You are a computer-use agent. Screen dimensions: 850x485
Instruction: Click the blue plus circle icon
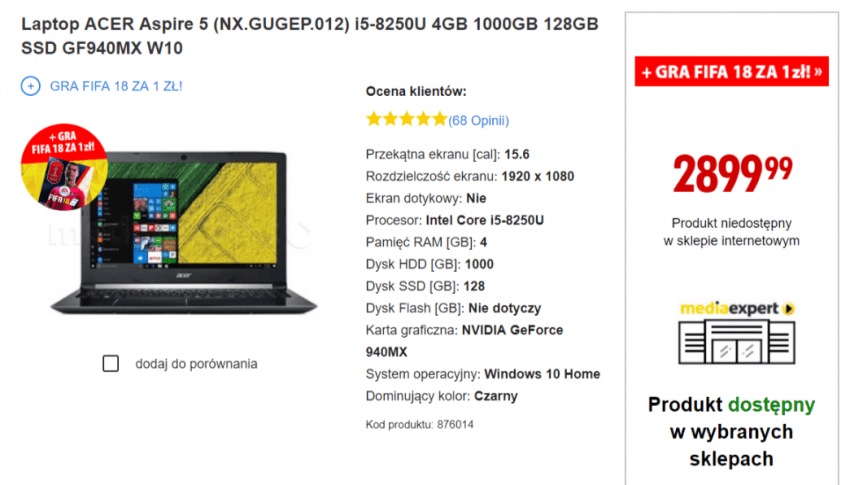(x=30, y=86)
